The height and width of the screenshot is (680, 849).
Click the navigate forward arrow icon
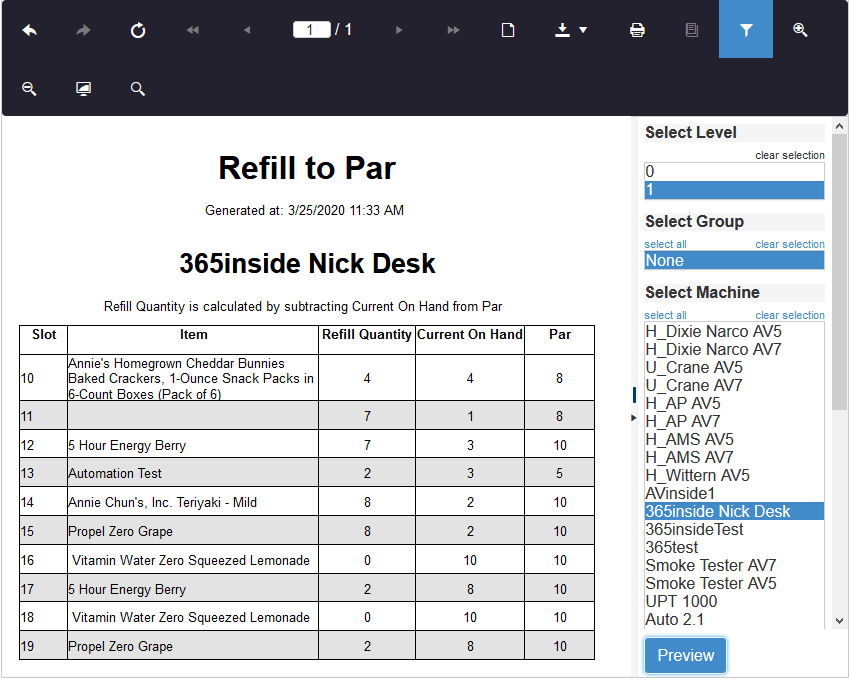click(83, 30)
